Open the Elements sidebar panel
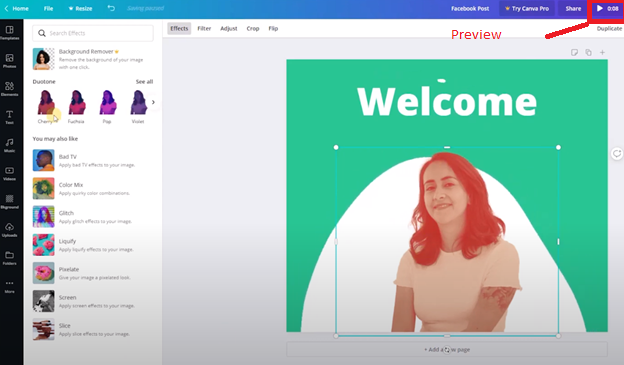This screenshot has width=624, height=365. tap(10, 89)
